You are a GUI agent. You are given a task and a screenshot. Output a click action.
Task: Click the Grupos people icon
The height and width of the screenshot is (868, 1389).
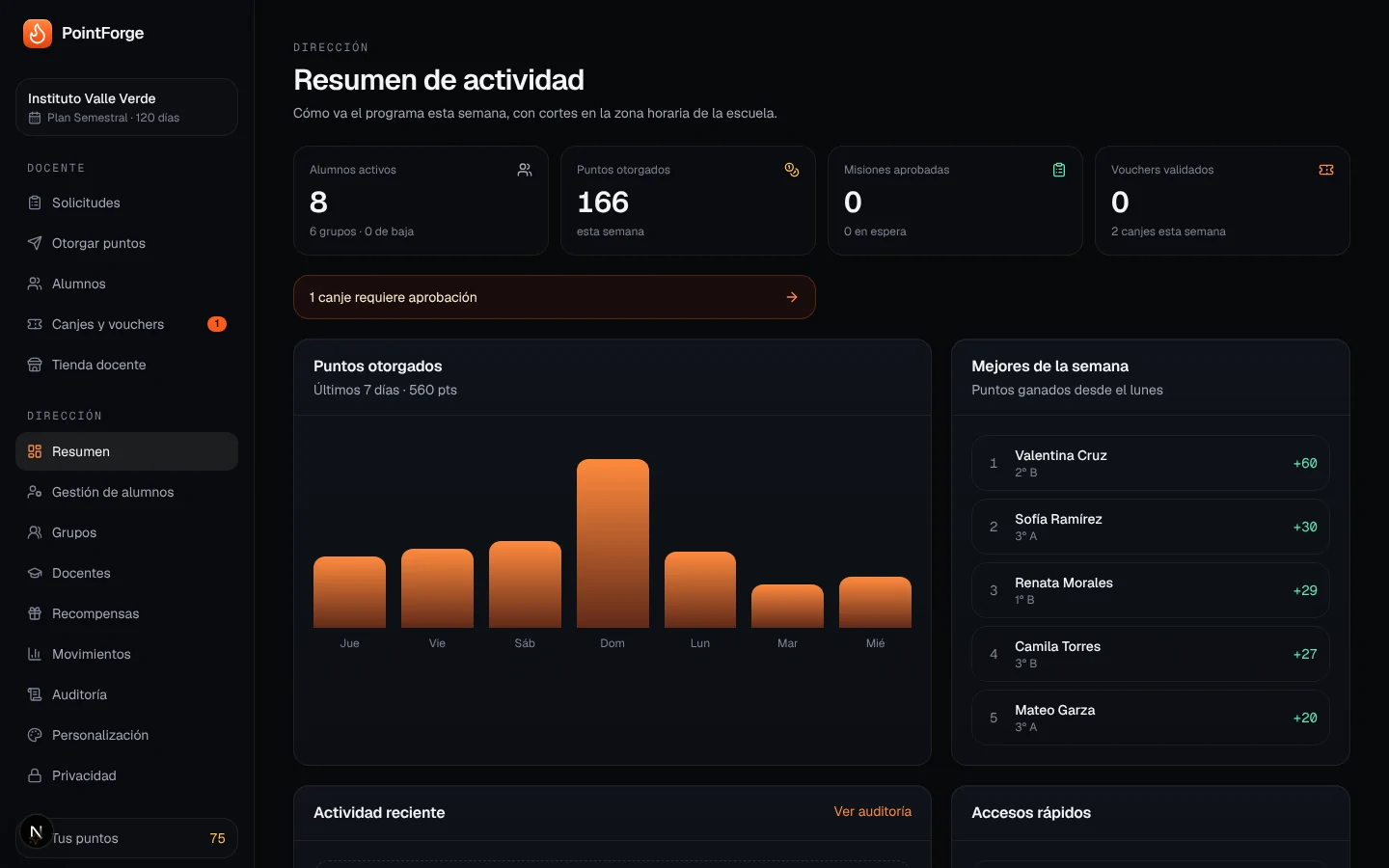[x=35, y=532]
